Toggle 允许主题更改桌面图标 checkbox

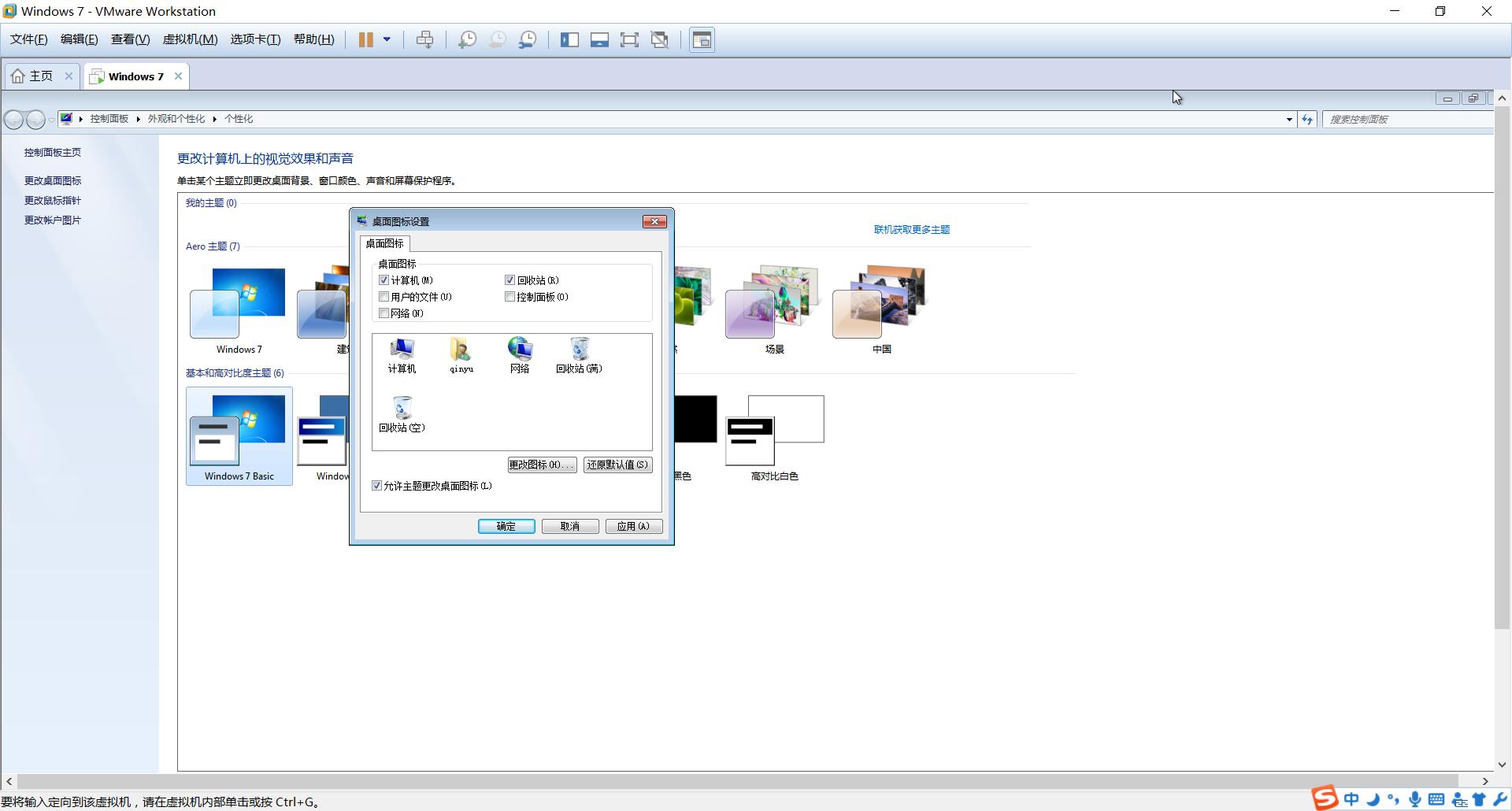coord(377,486)
